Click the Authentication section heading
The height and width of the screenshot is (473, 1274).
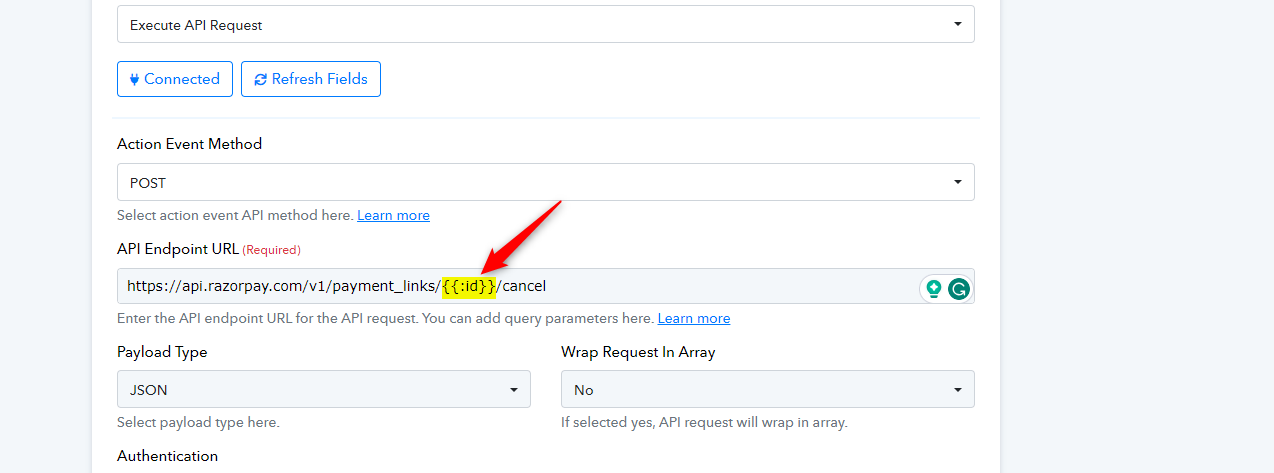pyautogui.click(x=167, y=456)
